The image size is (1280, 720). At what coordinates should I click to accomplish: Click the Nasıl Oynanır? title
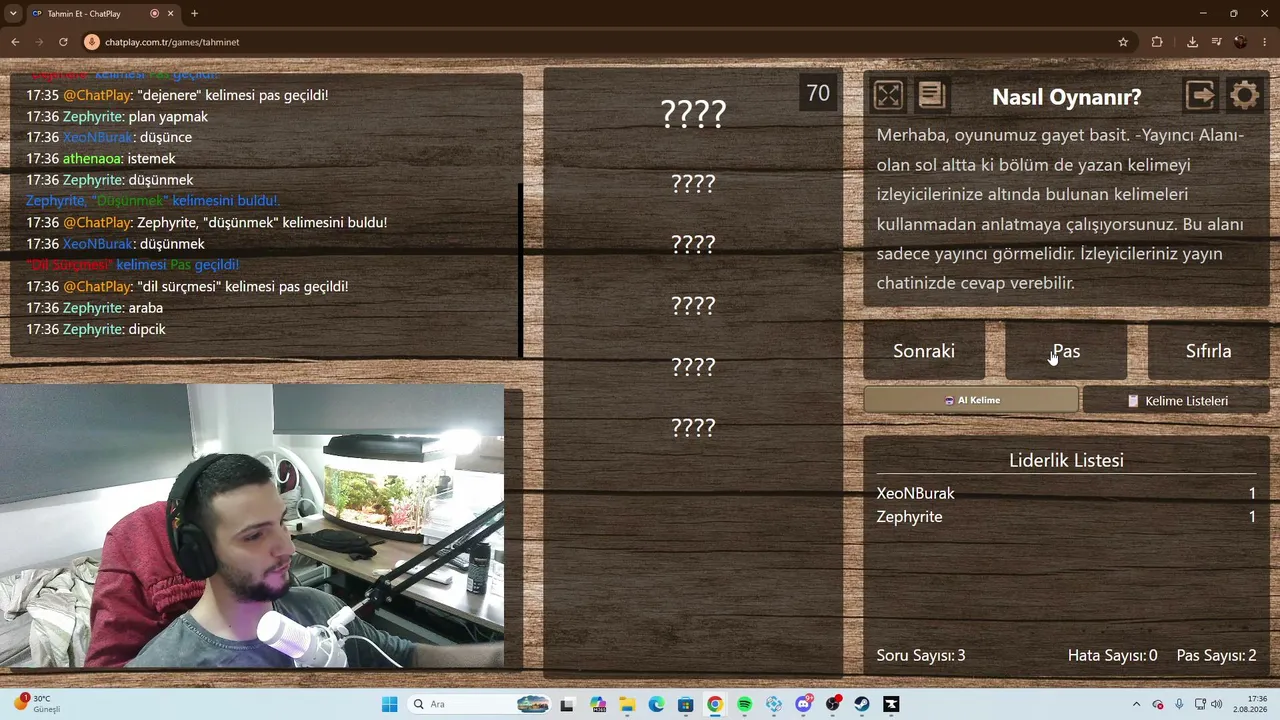[1066, 97]
